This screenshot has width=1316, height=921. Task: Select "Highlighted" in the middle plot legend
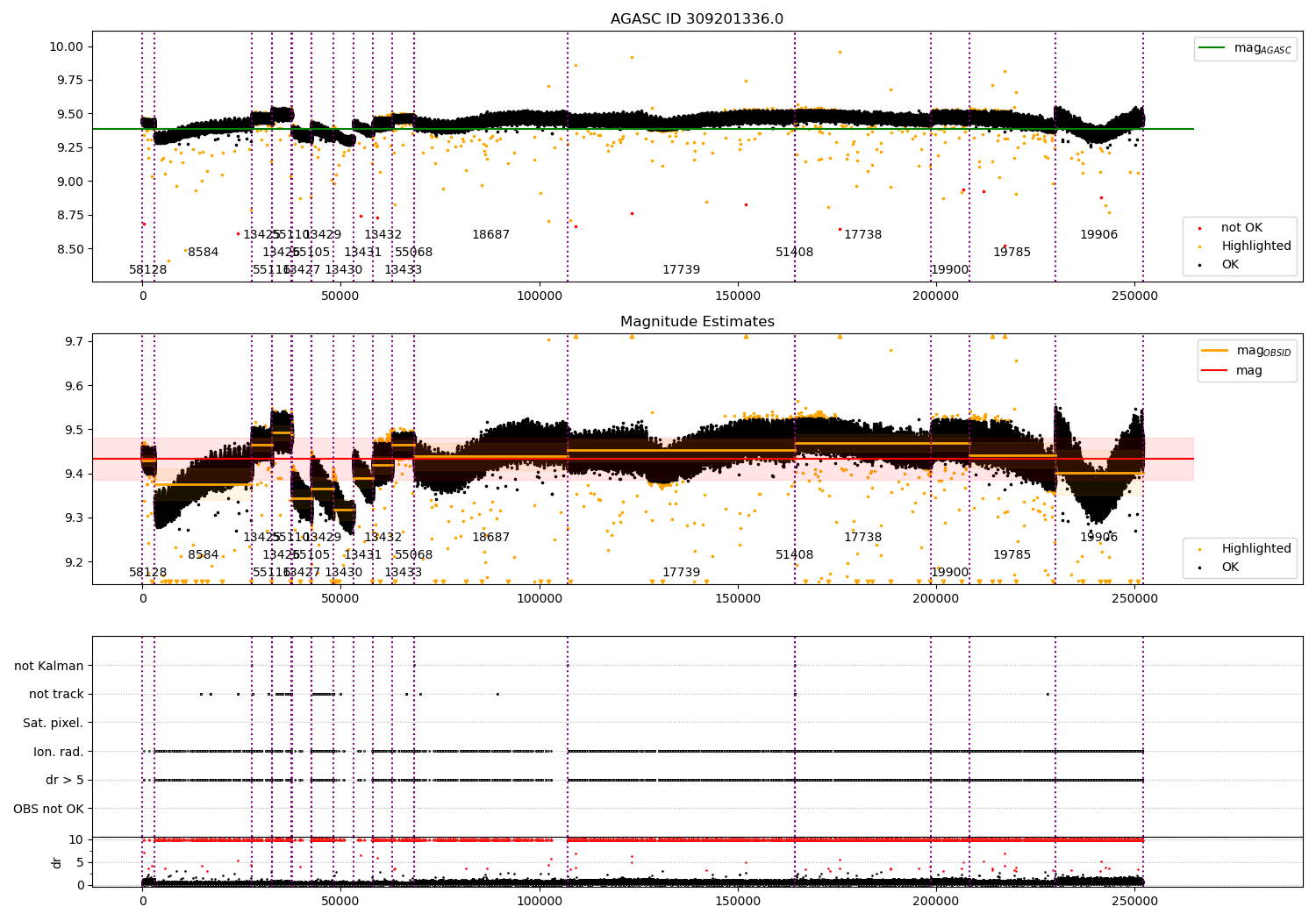pyautogui.click(x=1244, y=549)
